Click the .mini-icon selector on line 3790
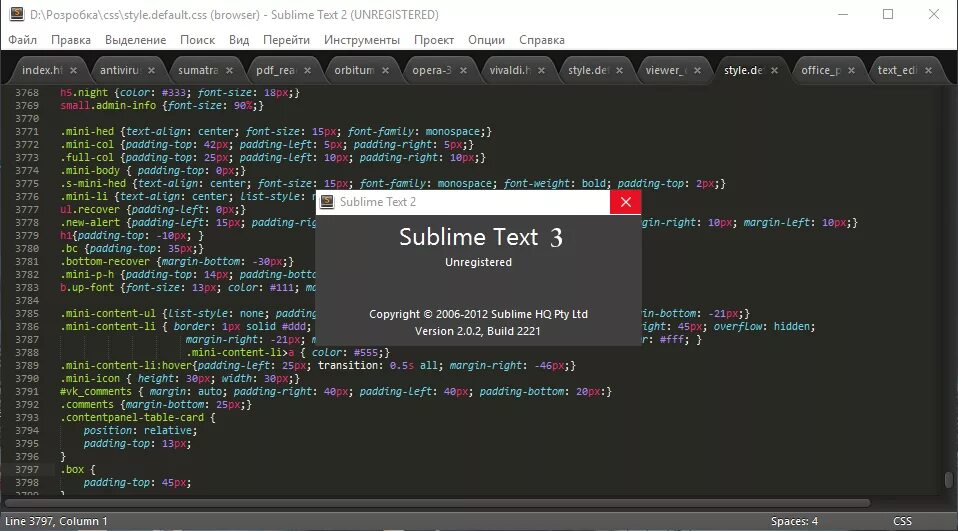This screenshot has width=958, height=531. click(x=90, y=379)
